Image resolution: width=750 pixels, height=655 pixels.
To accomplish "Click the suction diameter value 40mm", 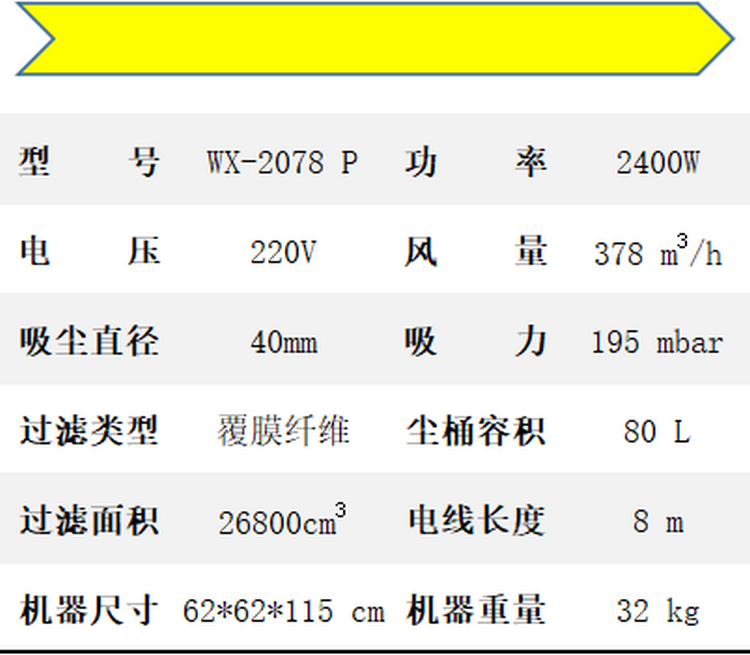I will [284, 342].
